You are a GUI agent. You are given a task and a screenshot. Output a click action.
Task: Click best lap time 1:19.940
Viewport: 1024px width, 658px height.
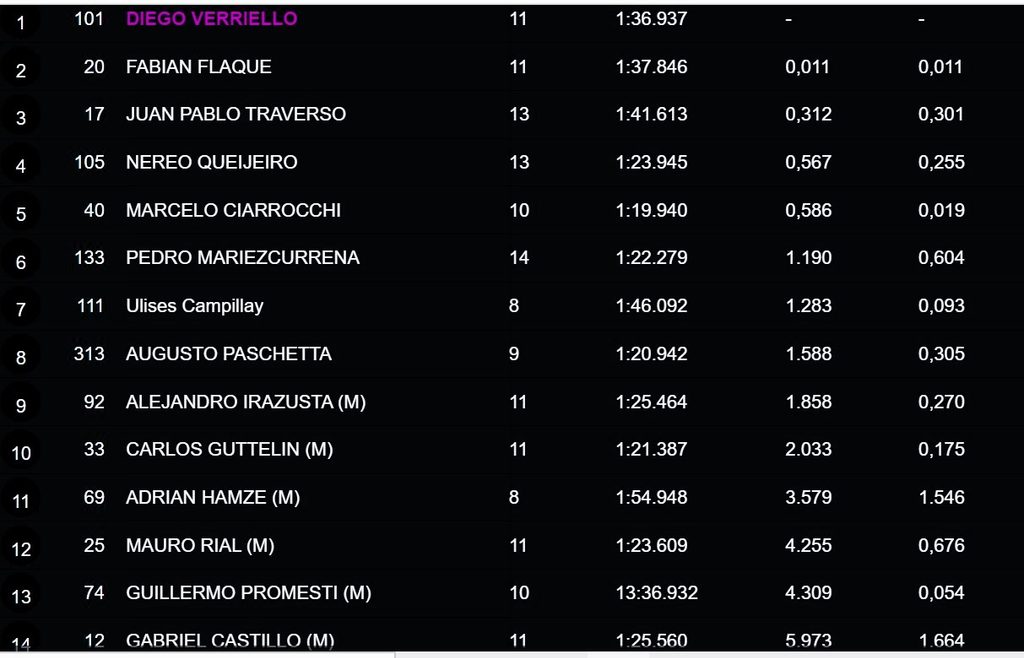(651, 210)
